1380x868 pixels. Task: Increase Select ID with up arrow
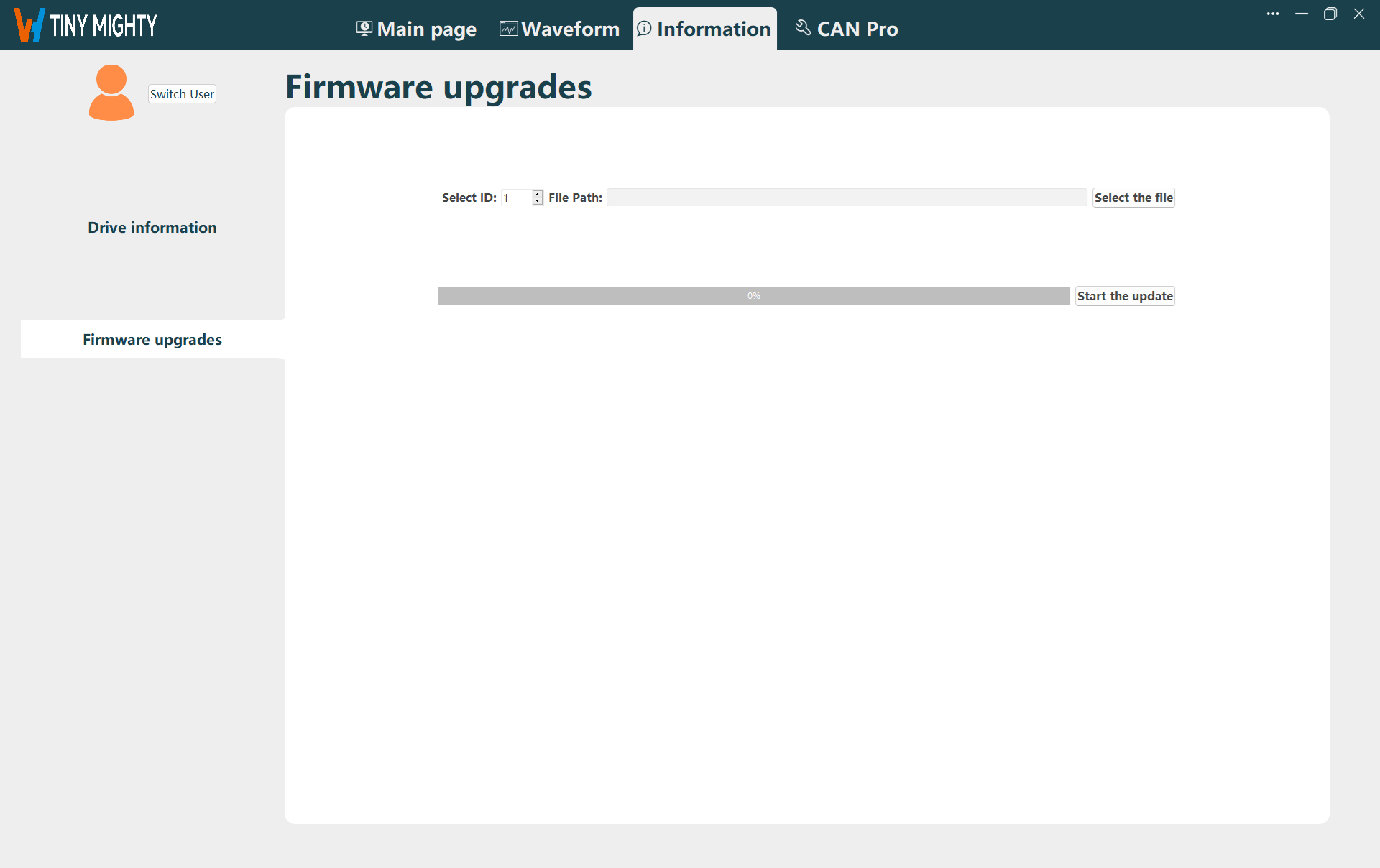pos(538,194)
